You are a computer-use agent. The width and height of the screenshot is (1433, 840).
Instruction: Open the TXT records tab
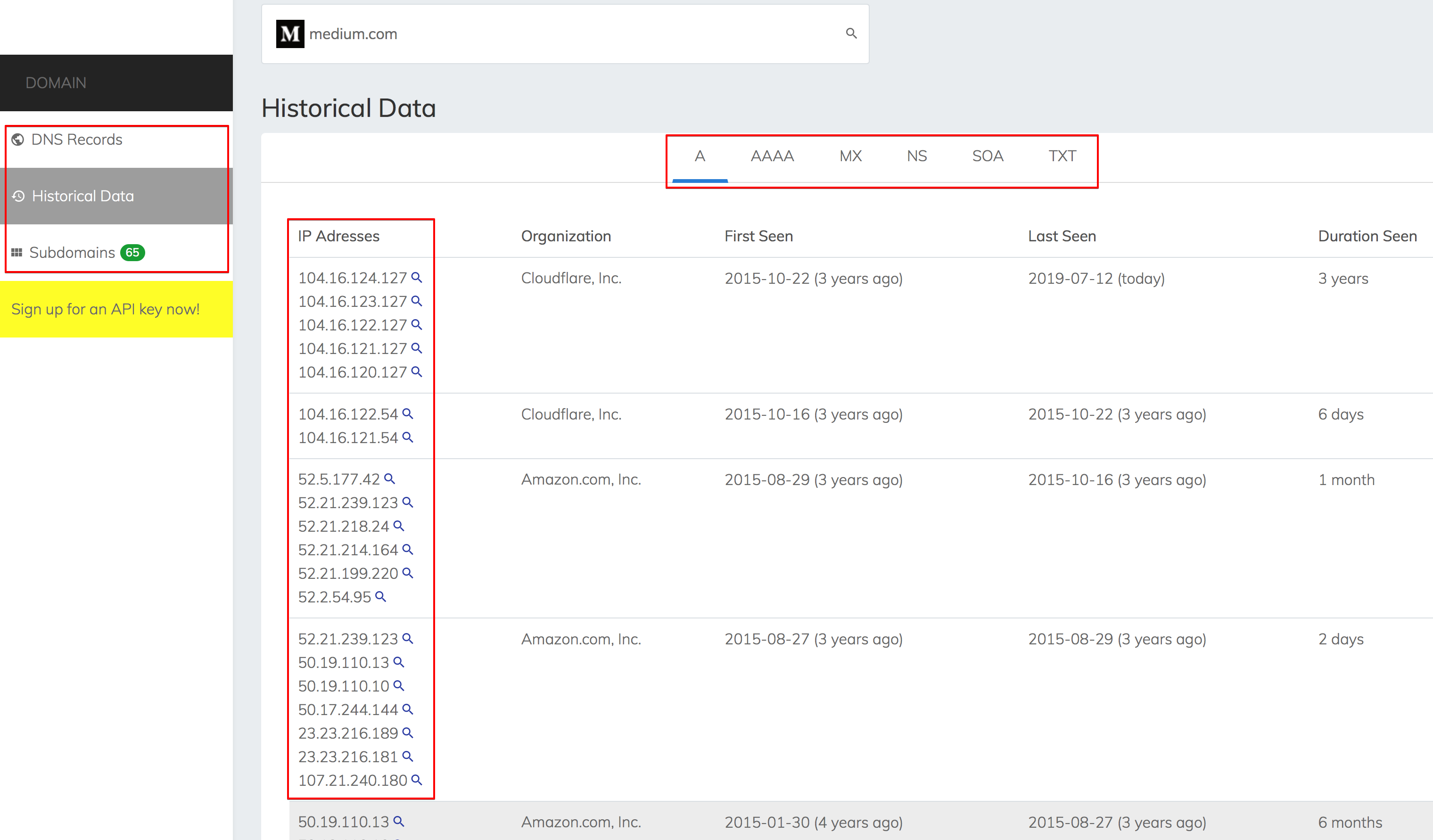point(1062,156)
